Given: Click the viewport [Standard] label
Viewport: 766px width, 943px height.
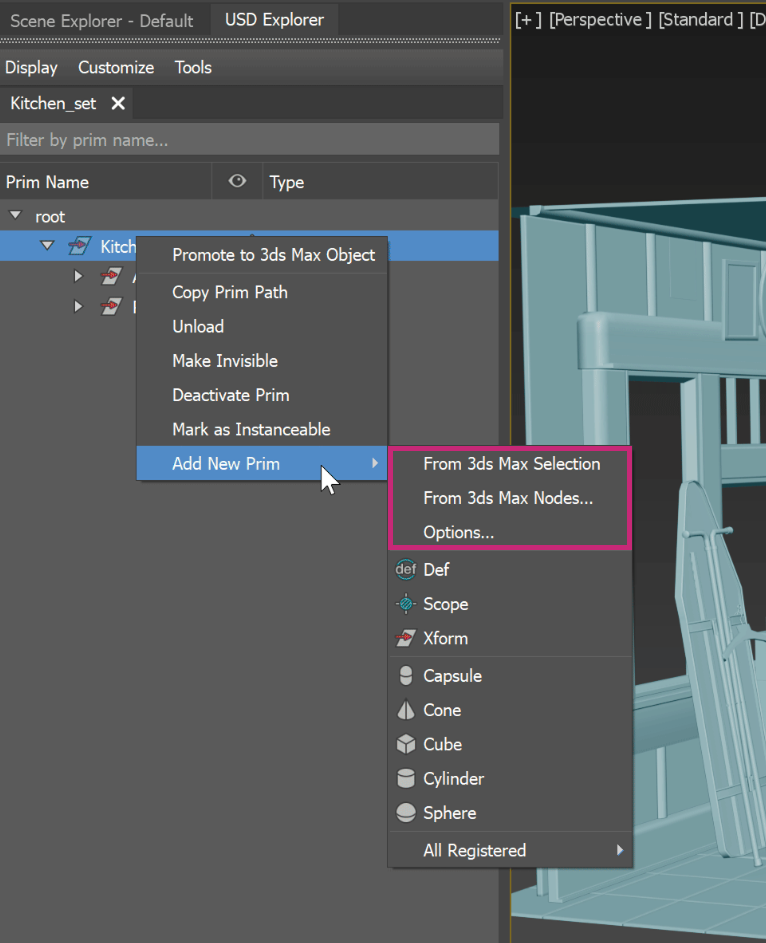Looking at the screenshot, I should pos(701,20).
